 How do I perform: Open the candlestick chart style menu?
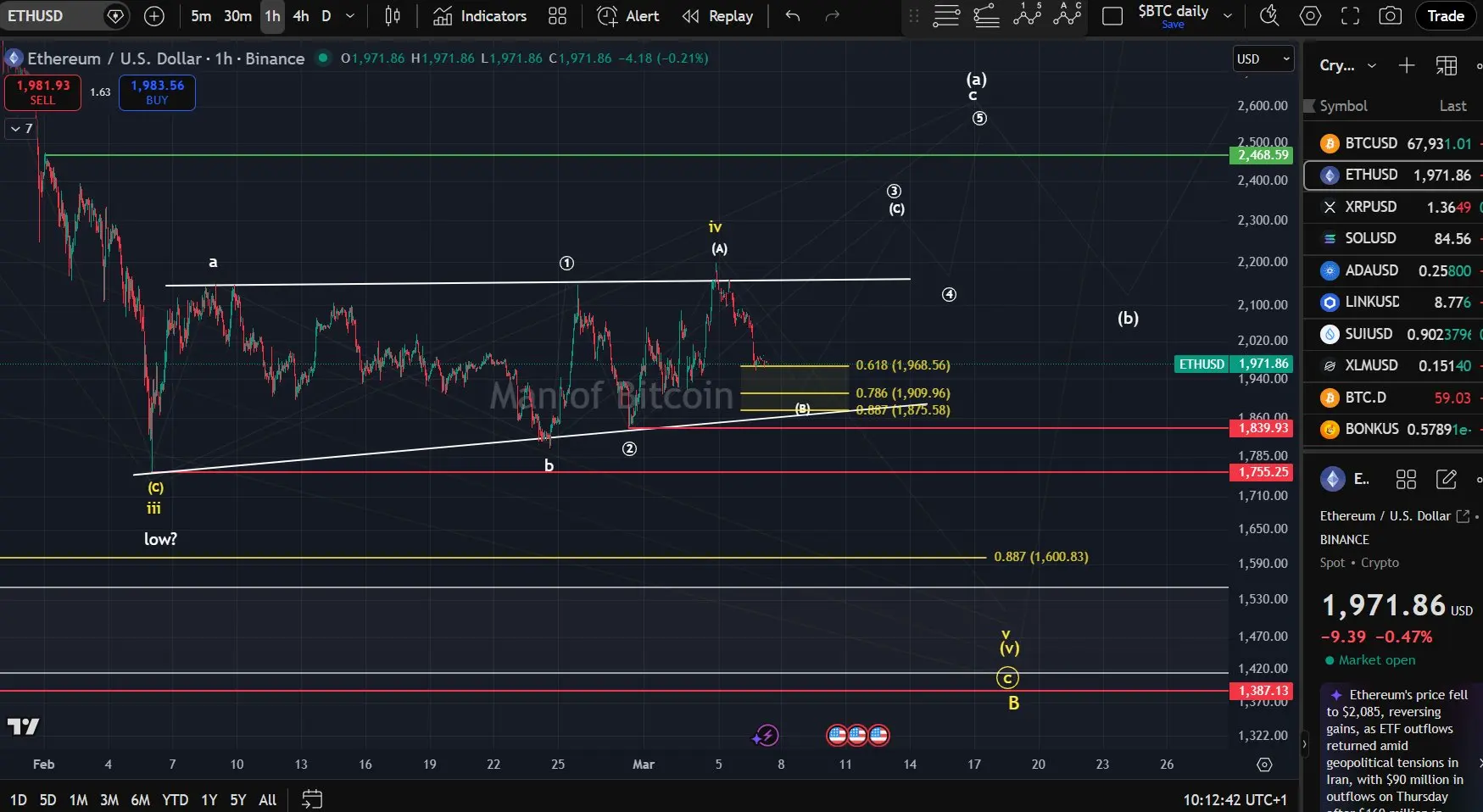click(x=393, y=16)
